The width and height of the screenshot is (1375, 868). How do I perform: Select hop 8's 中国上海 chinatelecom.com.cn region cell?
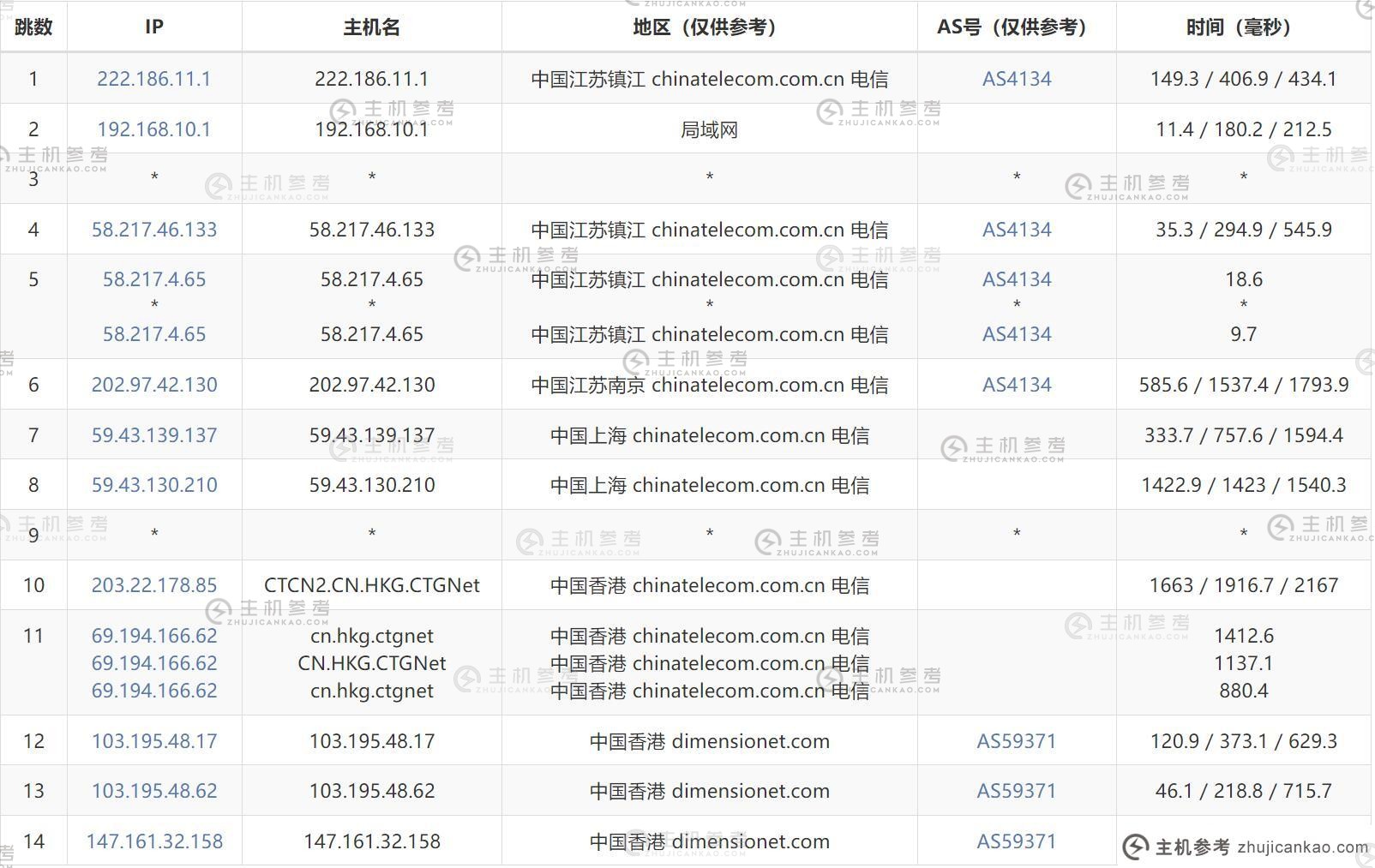coord(710,485)
